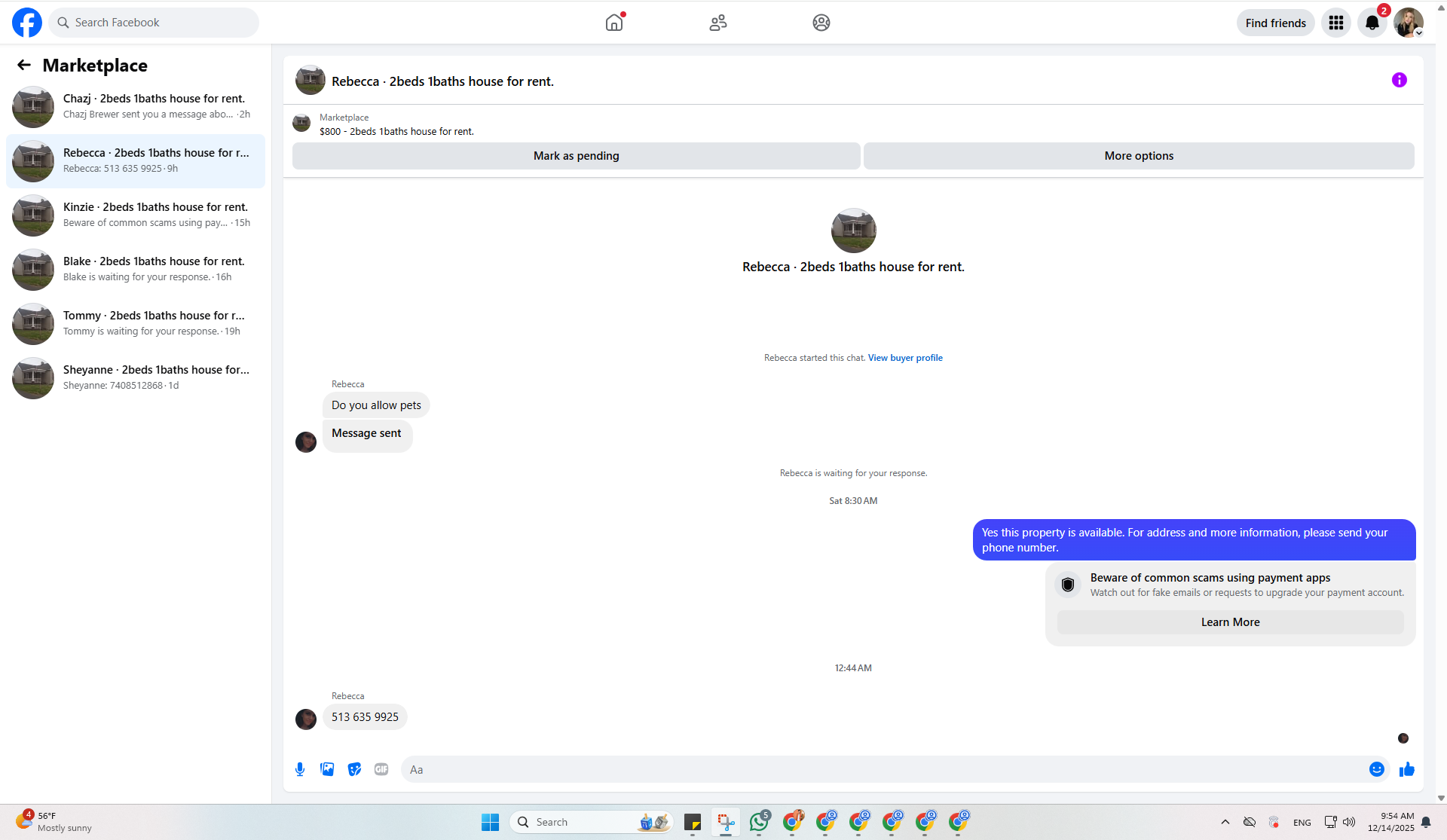The image size is (1447, 840).
Task: Open the Friends icon in top navigation
Action: coord(718,23)
